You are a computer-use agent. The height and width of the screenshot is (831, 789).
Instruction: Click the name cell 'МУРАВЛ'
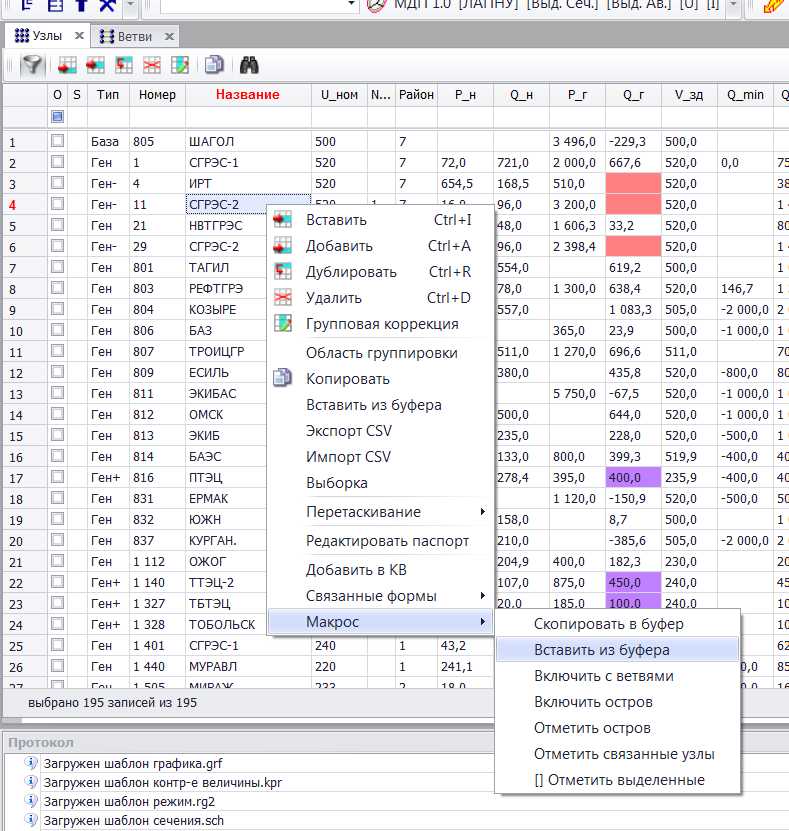click(247, 666)
